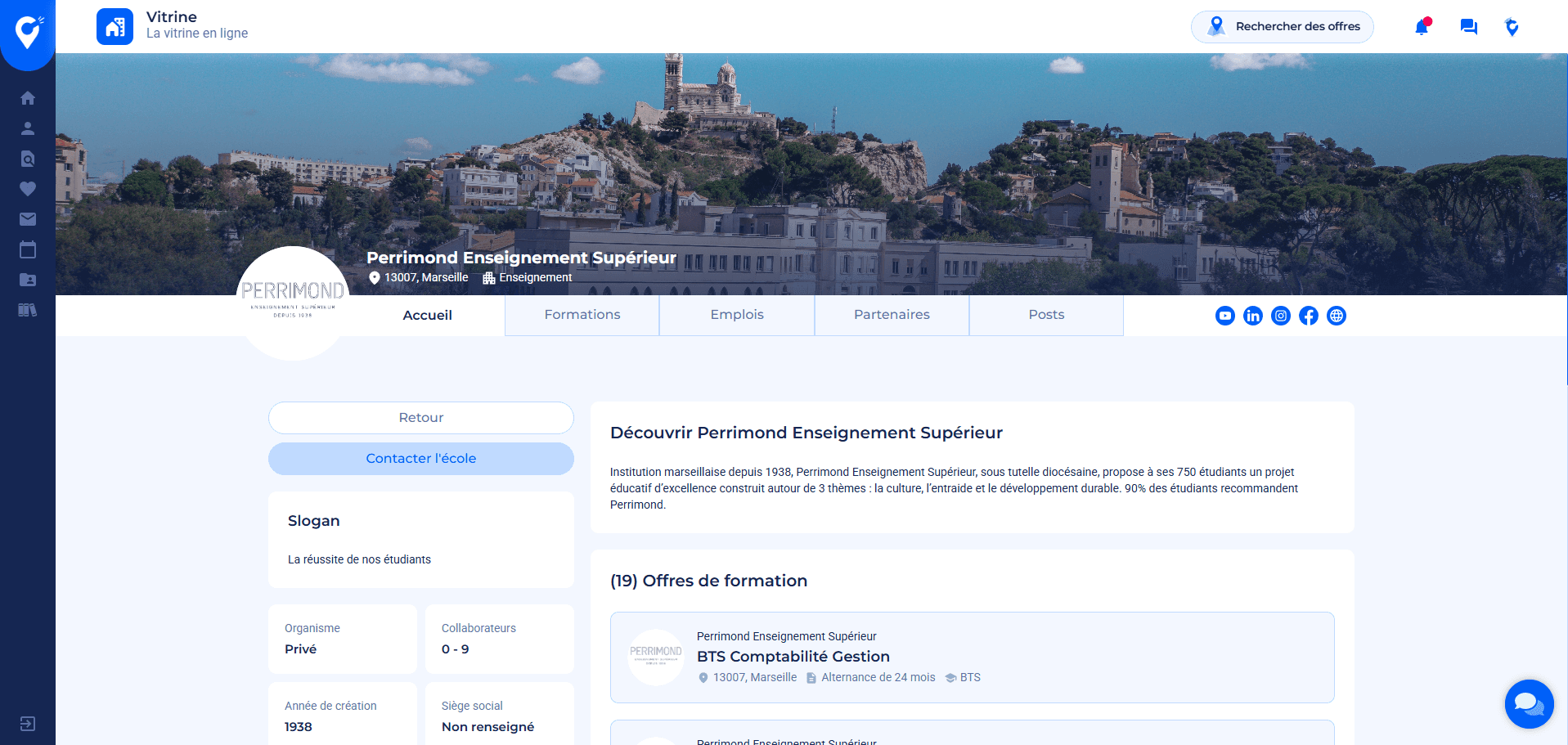Image resolution: width=1568 pixels, height=745 pixels.
Task: Click Contacter l'école button
Action: click(x=421, y=459)
